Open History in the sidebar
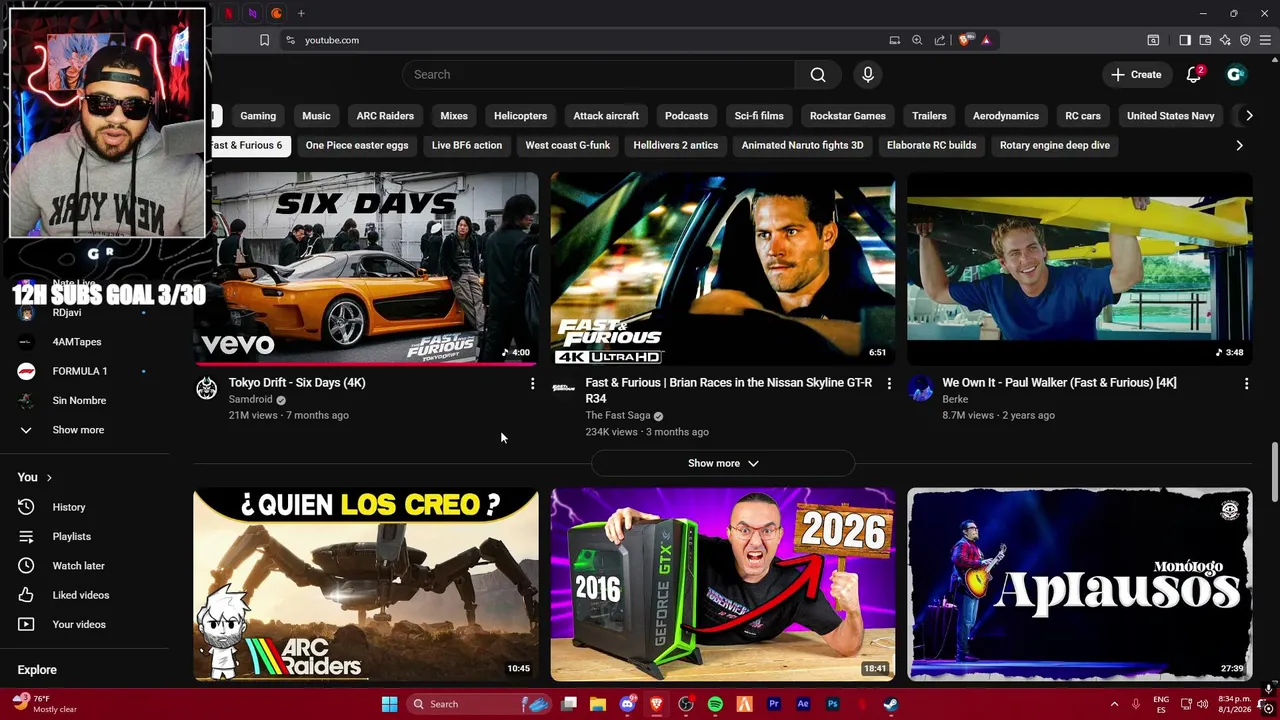The height and width of the screenshot is (720, 1280). 69,508
